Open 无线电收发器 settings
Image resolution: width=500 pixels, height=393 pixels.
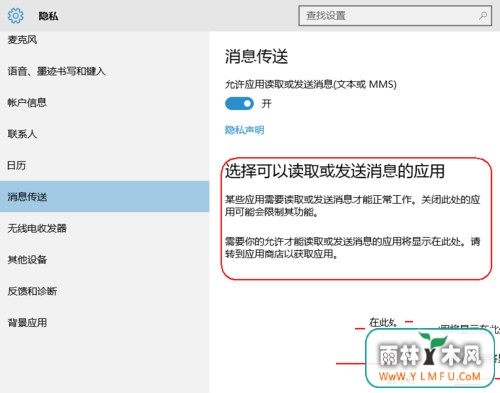pos(37,228)
